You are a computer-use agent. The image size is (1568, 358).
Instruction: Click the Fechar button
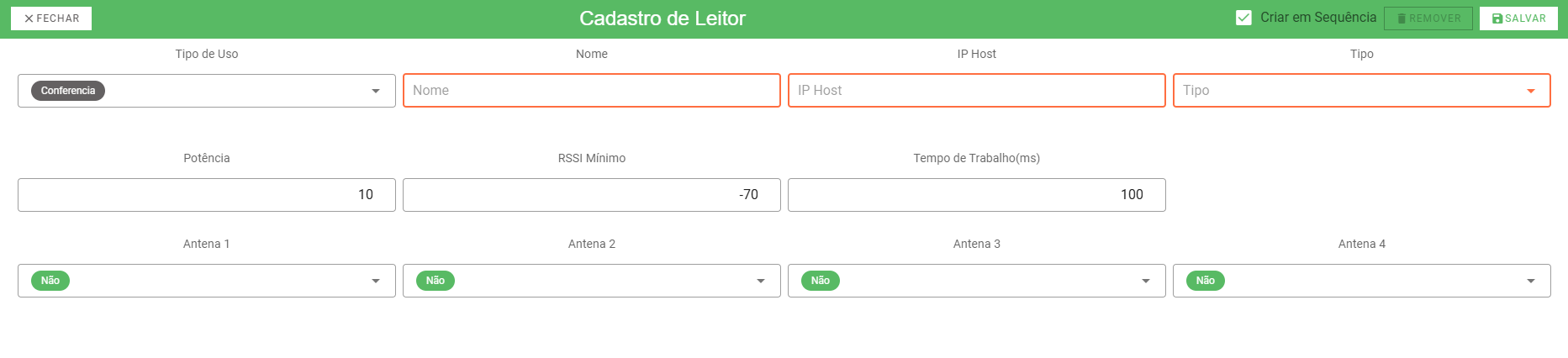51,18
